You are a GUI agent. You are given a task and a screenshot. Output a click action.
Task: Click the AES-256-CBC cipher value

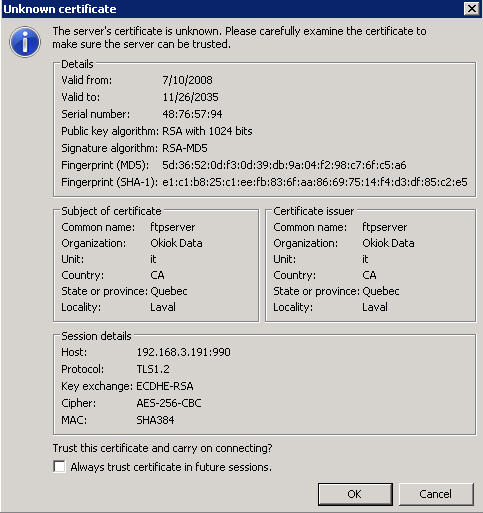[169, 403]
